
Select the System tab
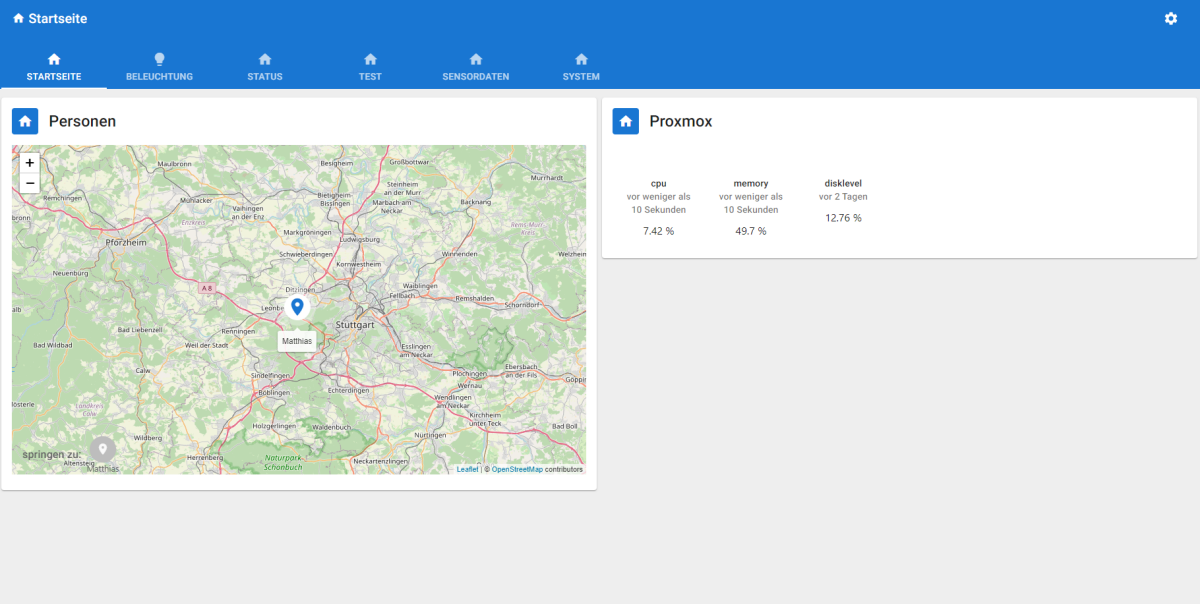581,67
